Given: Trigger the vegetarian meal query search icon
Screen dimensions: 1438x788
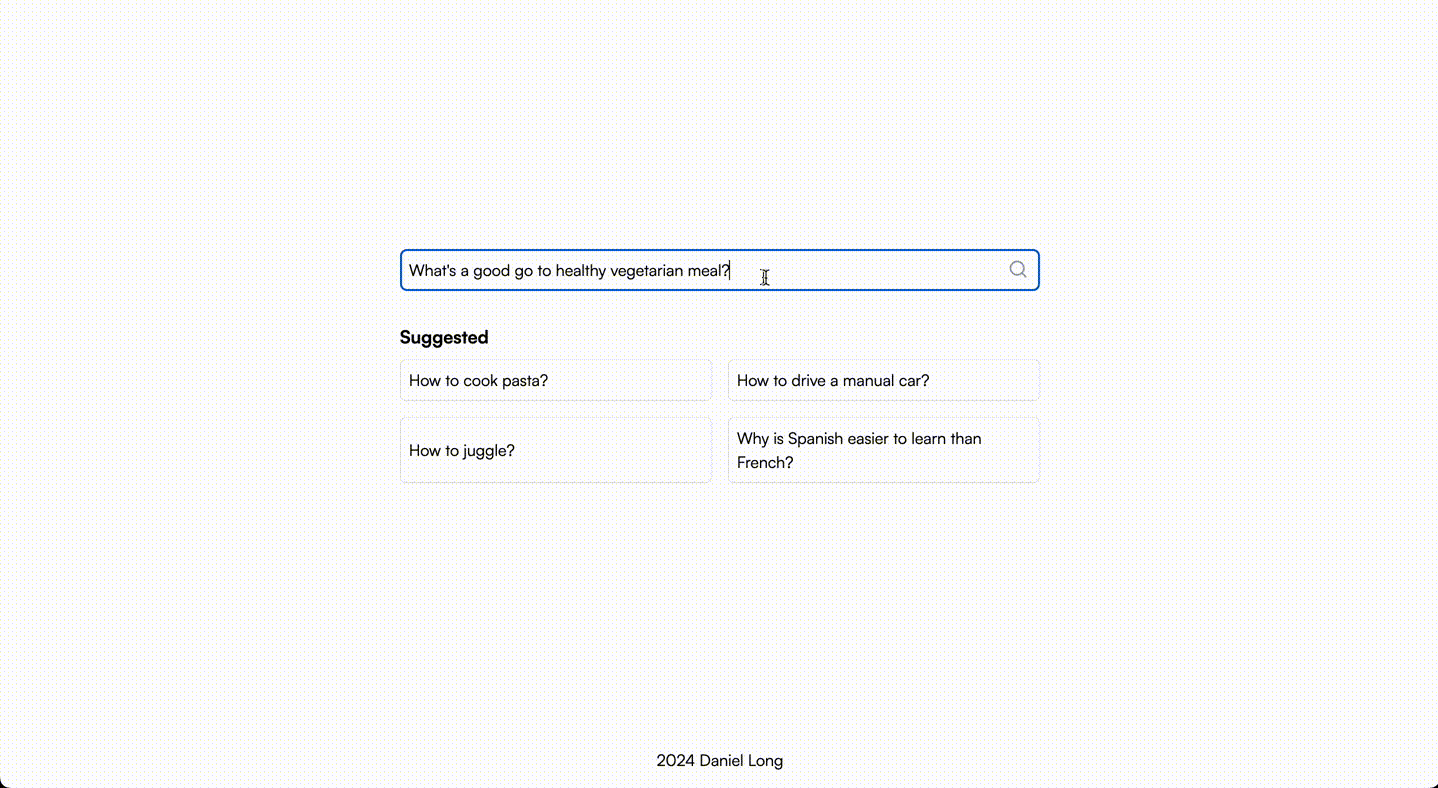Looking at the screenshot, I should (1017, 269).
